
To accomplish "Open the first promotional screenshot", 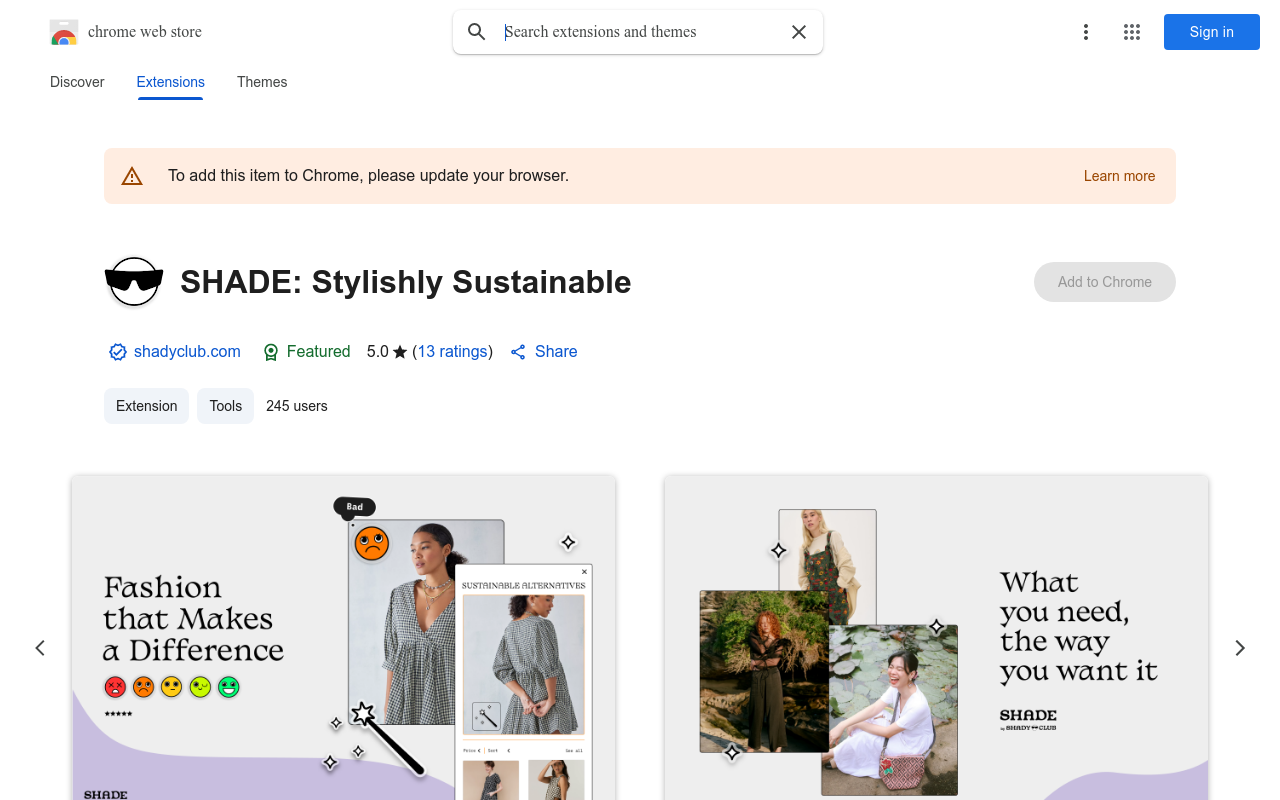I will [342, 640].
